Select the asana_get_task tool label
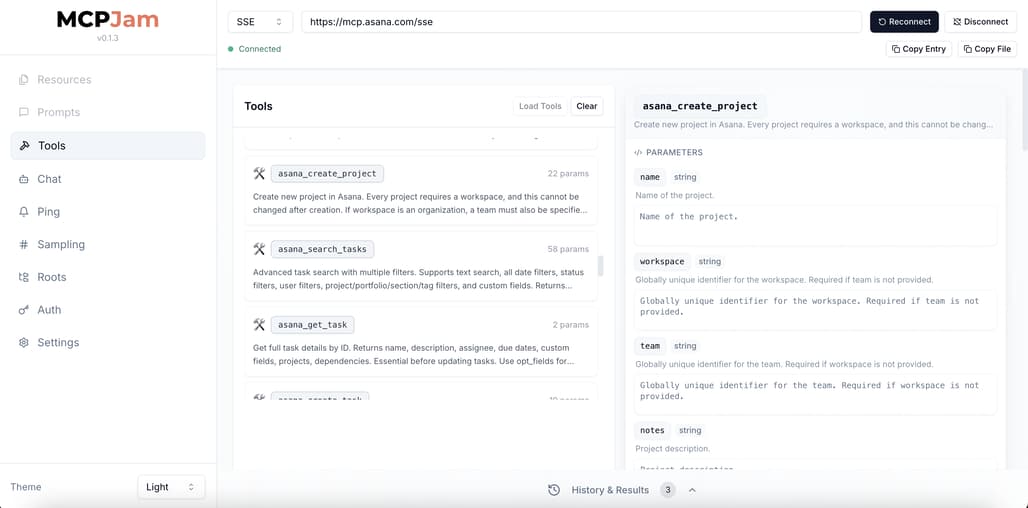This screenshot has height=508, width=1028. tap(313, 324)
